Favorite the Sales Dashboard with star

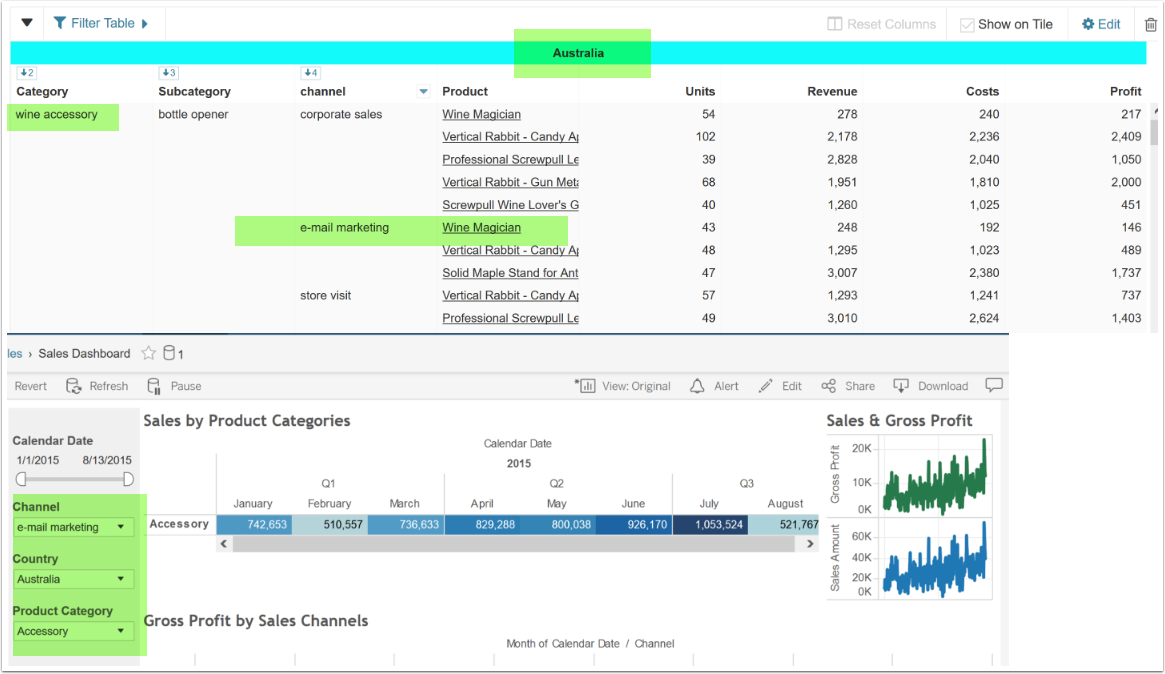[149, 353]
